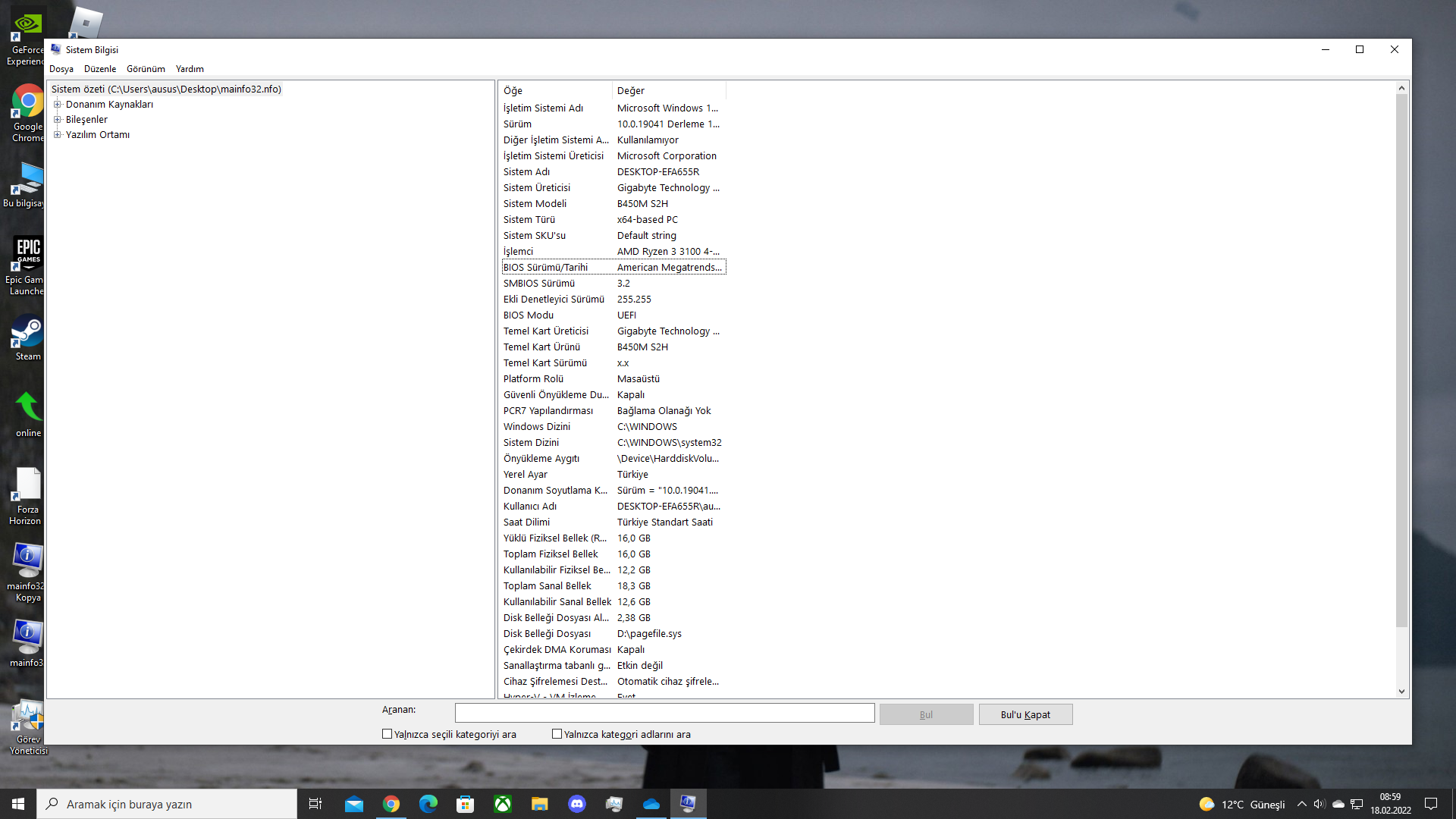1456x819 pixels.
Task: Select Sistem Adı DESKTOP-EFA655R row
Action: pos(613,171)
